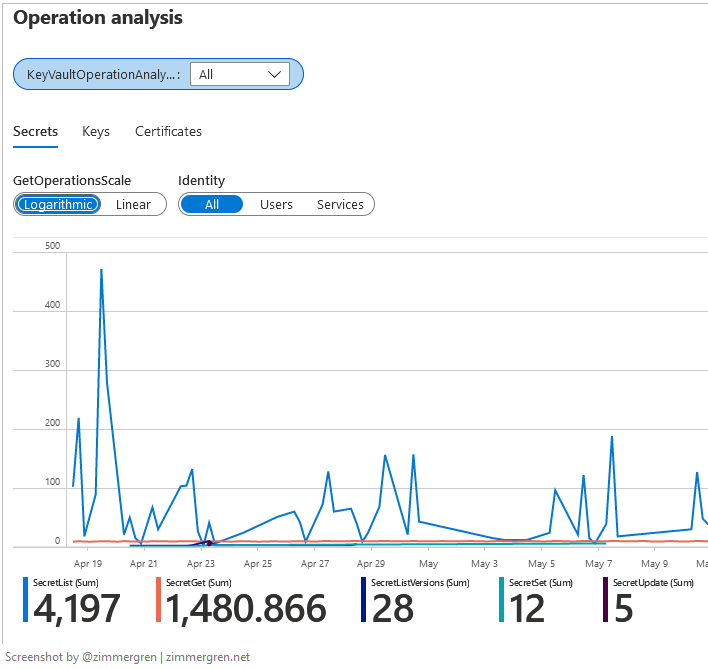This screenshot has width=708, height=669.
Task: Switch to the Keys tab
Action: [x=96, y=131]
